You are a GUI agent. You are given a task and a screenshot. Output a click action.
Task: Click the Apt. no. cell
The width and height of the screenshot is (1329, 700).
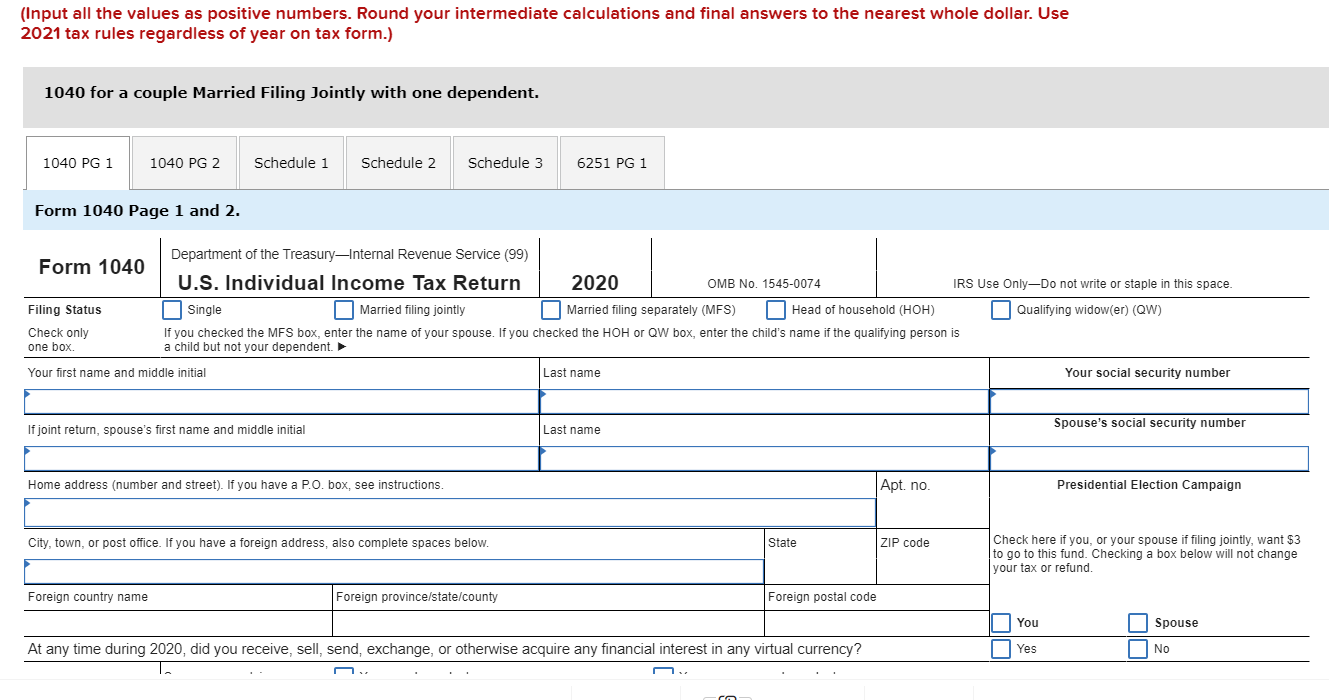click(933, 500)
